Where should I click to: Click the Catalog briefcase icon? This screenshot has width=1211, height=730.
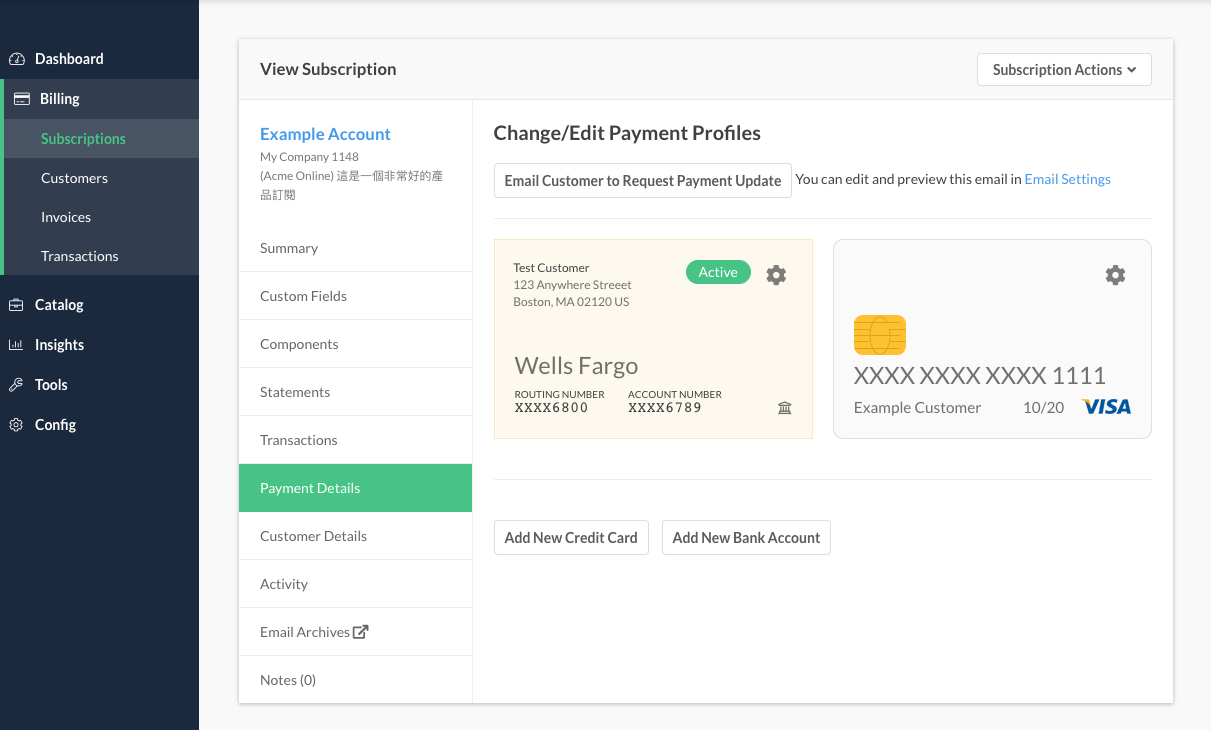(x=17, y=305)
